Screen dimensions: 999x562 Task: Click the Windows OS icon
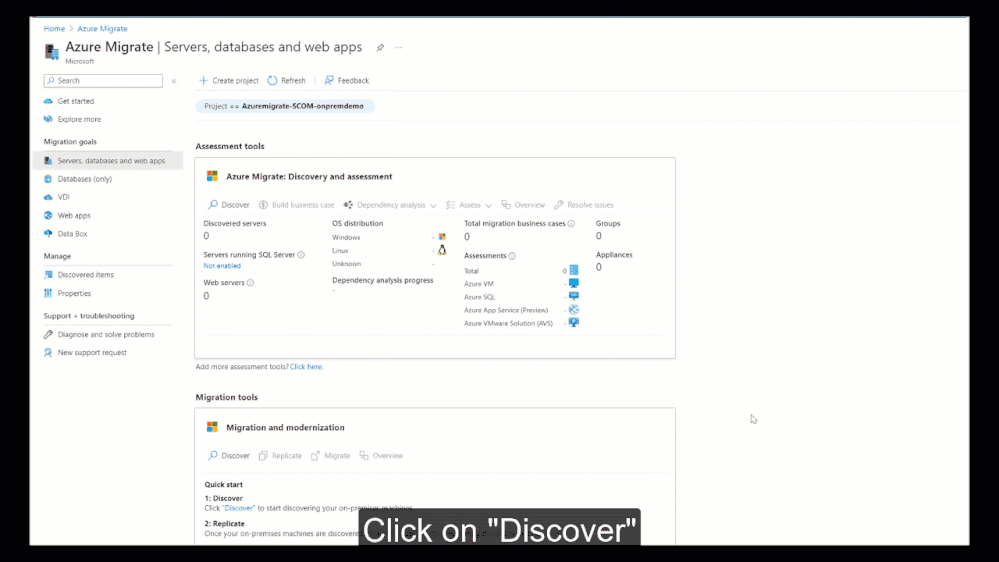click(x=442, y=237)
